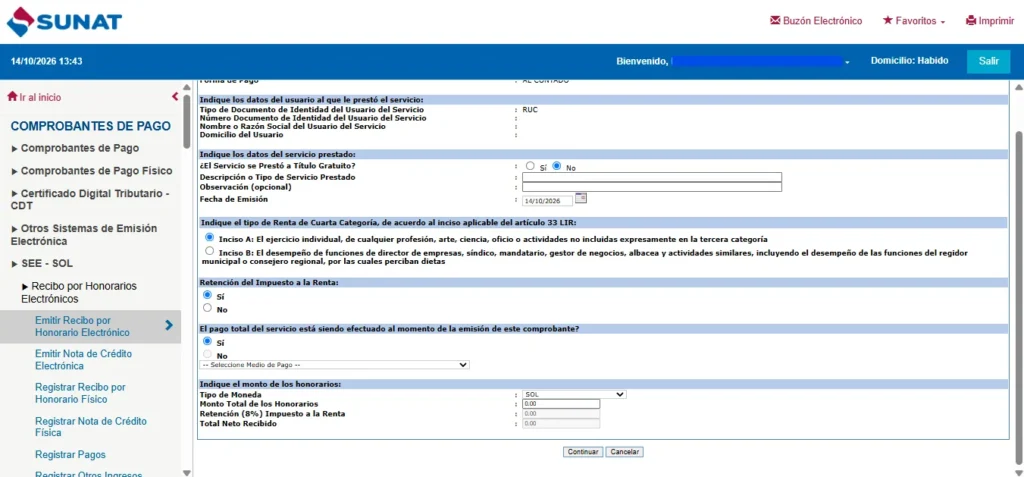The width and height of the screenshot is (1024, 477).
Task: Select Sí for Retención del Impuesto
Action: point(208,295)
